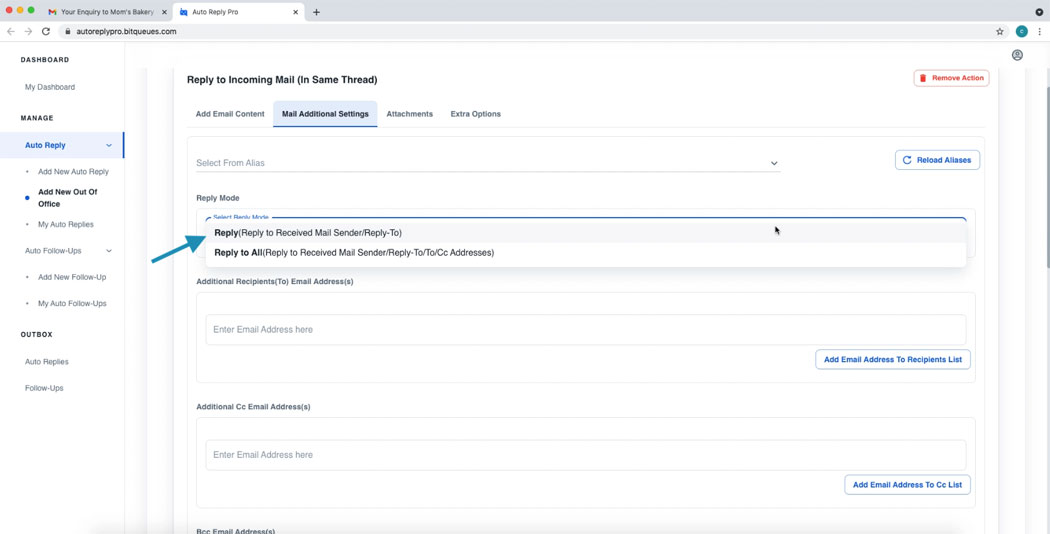
Task: Select Reply option in Reply Mode list
Action: pos(308,233)
